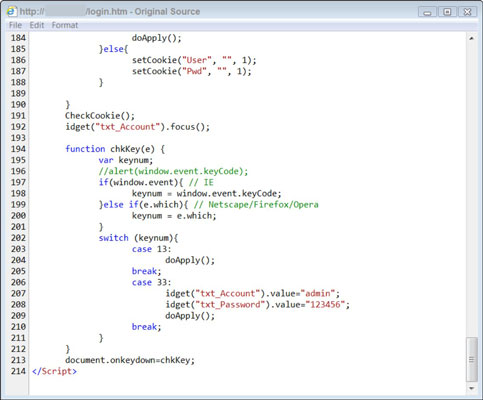
Task: Click the scrollbar down arrow
Action: (x=471, y=388)
